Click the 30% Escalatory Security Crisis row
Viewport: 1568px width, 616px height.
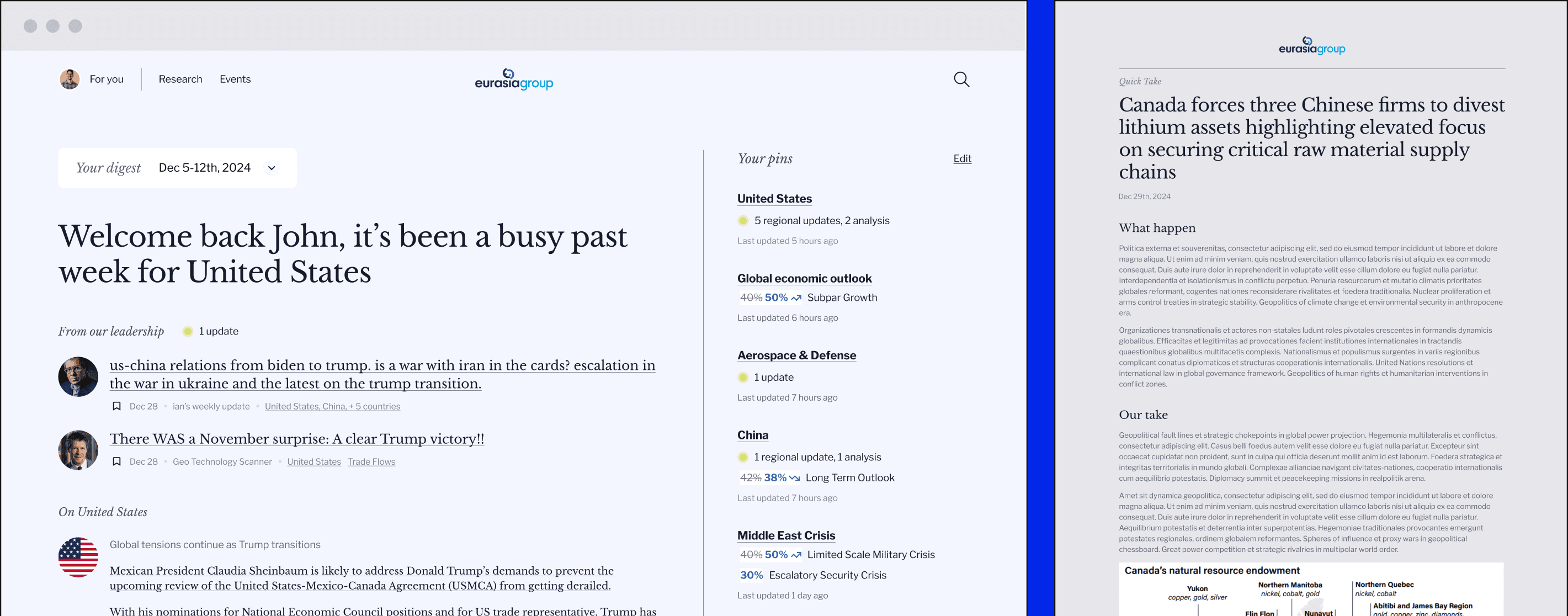pos(812,575)
